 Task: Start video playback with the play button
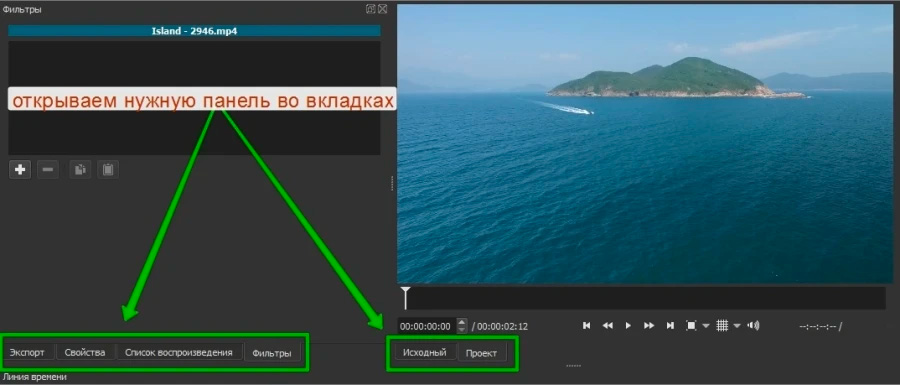pos(628,325)
